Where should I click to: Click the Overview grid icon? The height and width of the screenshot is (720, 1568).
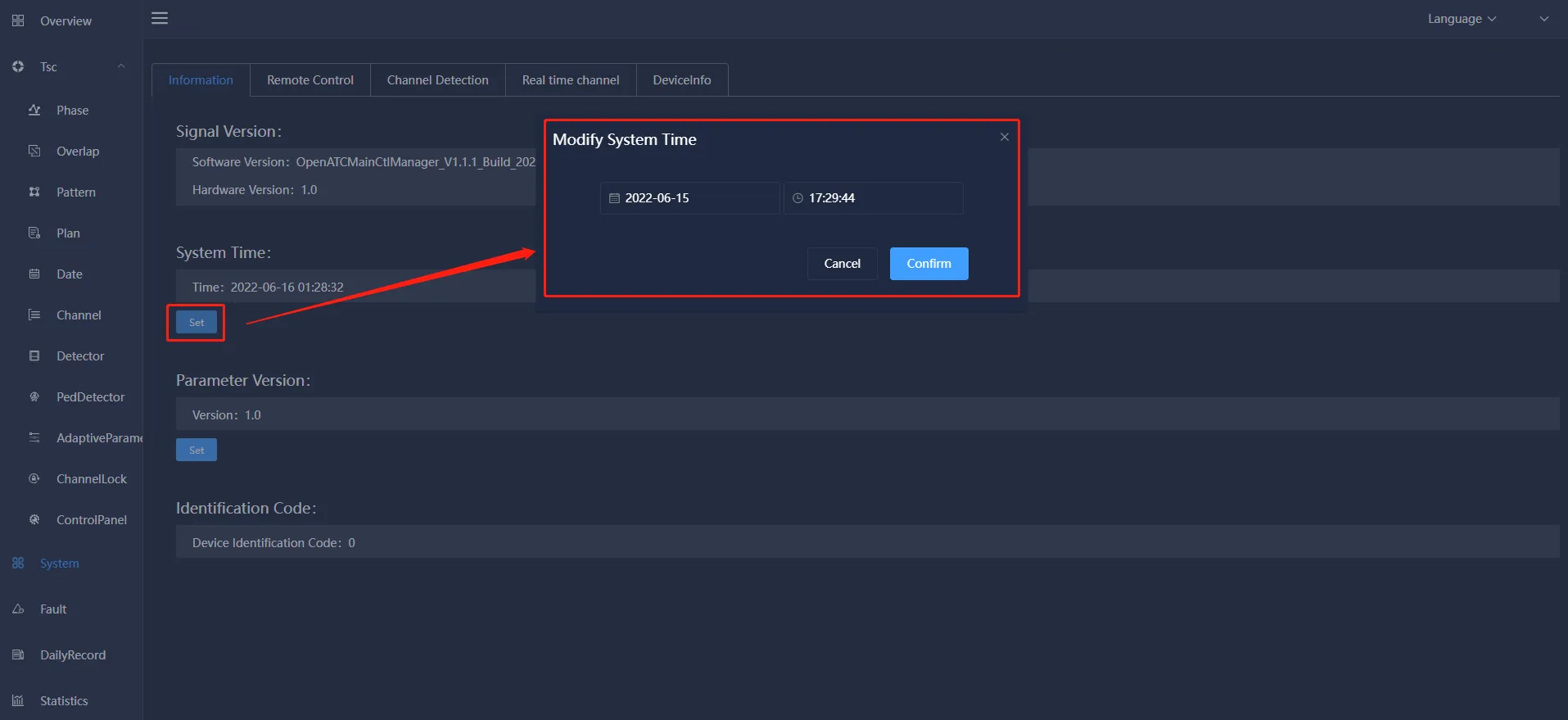(x=18, y=20)
